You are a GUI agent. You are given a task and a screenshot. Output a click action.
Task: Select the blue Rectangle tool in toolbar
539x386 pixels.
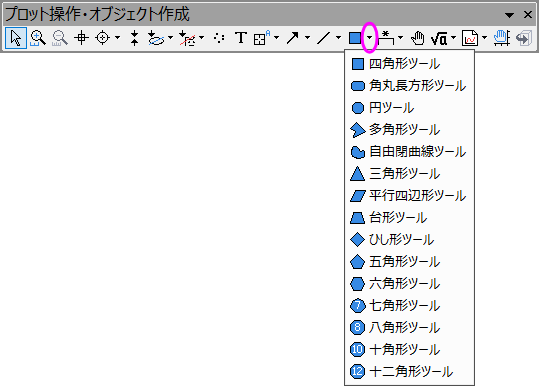[x=355, y=38]
